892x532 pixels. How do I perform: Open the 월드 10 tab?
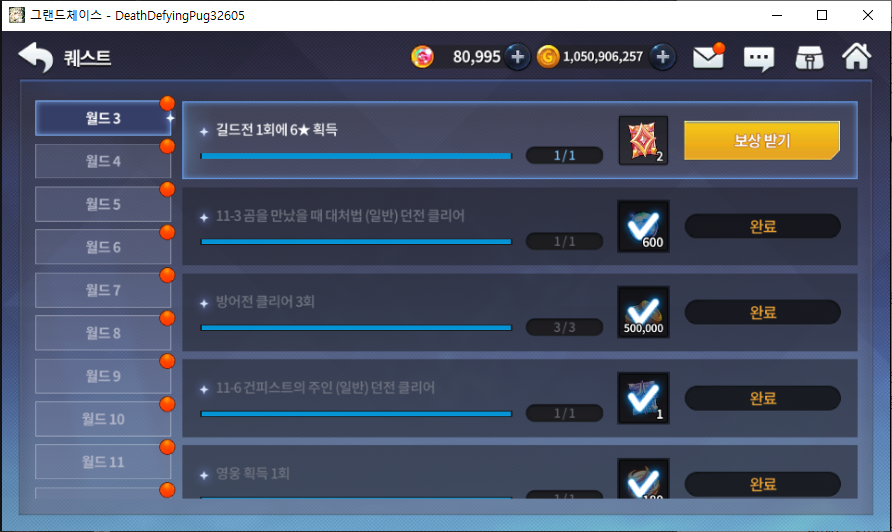[x=103, y=419]
